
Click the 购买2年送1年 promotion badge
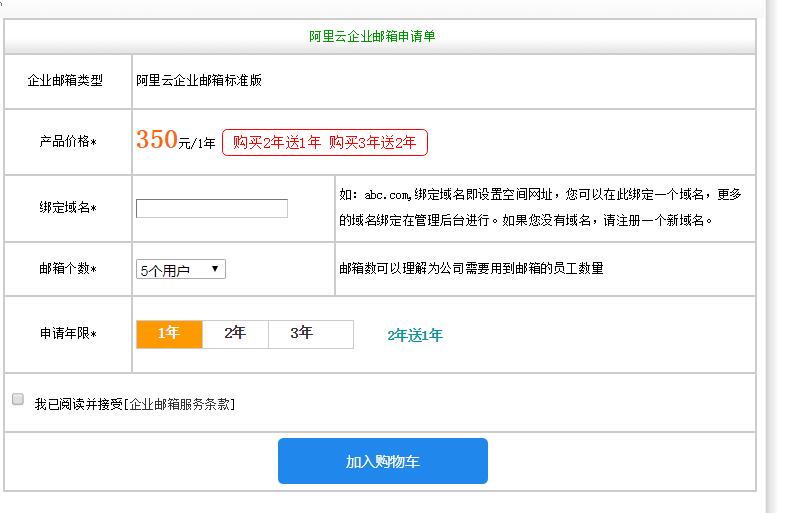[325, 142]
